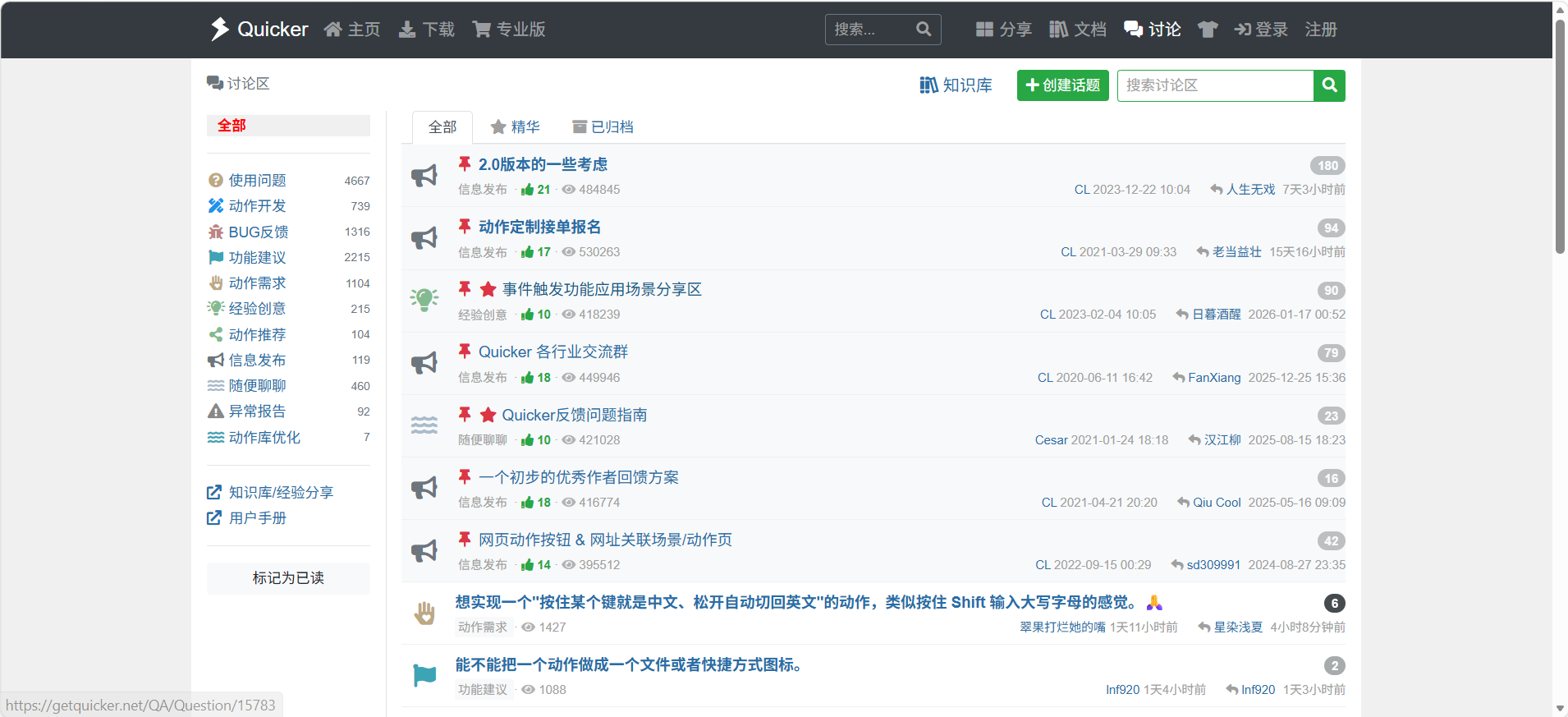Click the 创建话题 button
1568x717 pixels.
click(1063, 85)
